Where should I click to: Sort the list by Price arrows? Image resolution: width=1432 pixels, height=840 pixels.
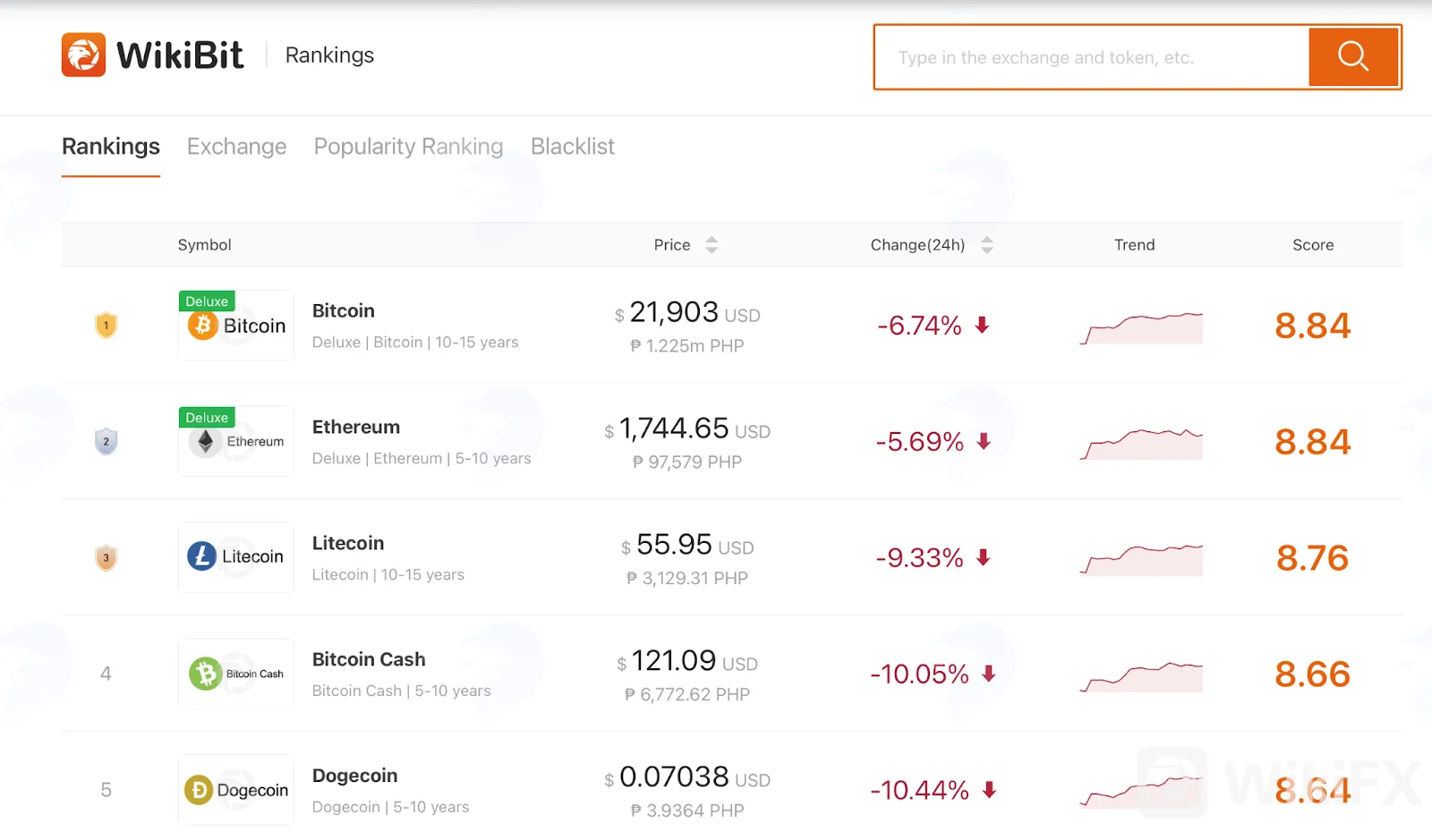tap(712, 245)
